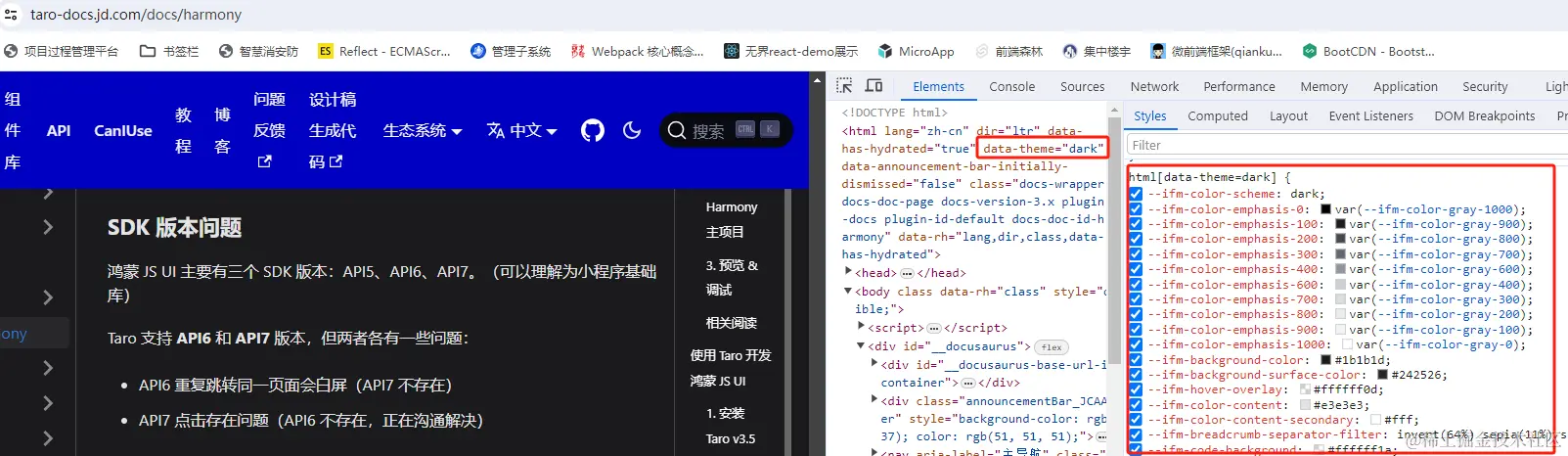Switch to the Performance tab
The height and width of the screenshot is (456, 1568).
[x=1239, y=86]
